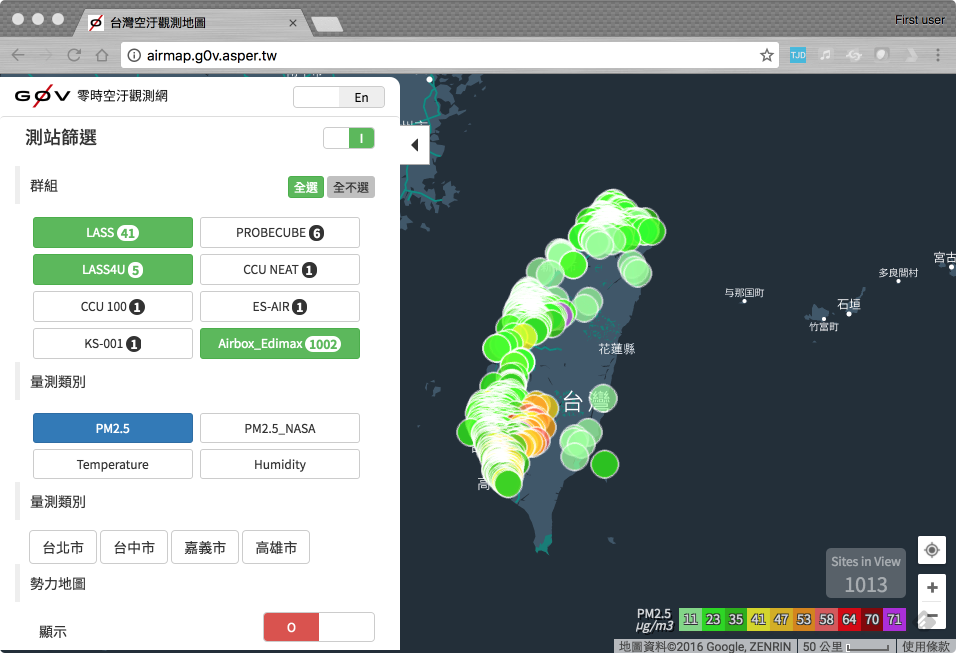Viewport: 956px width, 653px height.
Task: Click the TJD browser extension icon
Action: (x=797, y=55)
